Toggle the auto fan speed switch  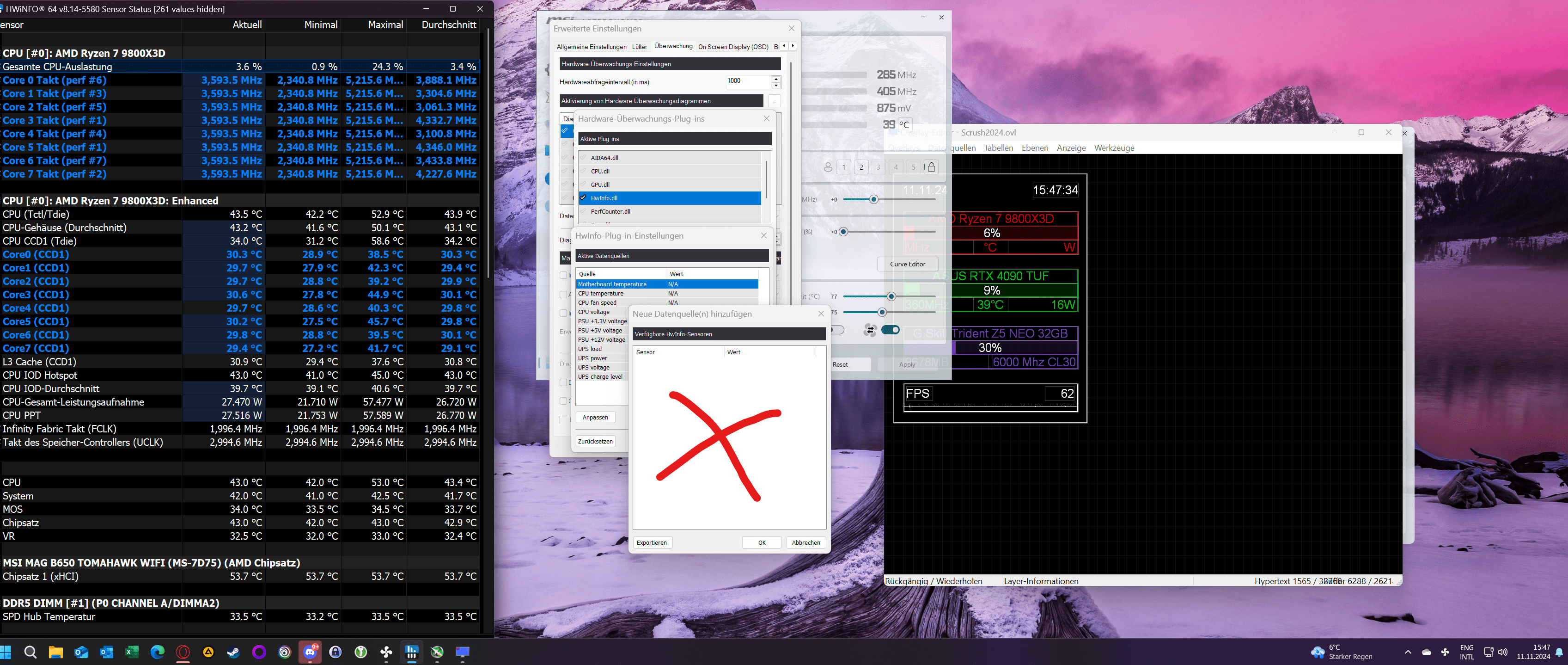[x=891, y=330]
